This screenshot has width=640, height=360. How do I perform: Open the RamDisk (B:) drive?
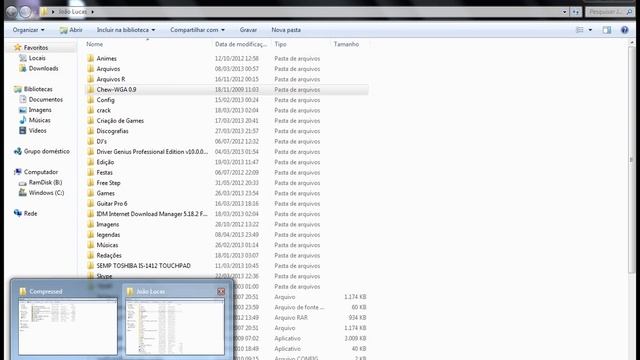tap(45, 182)
